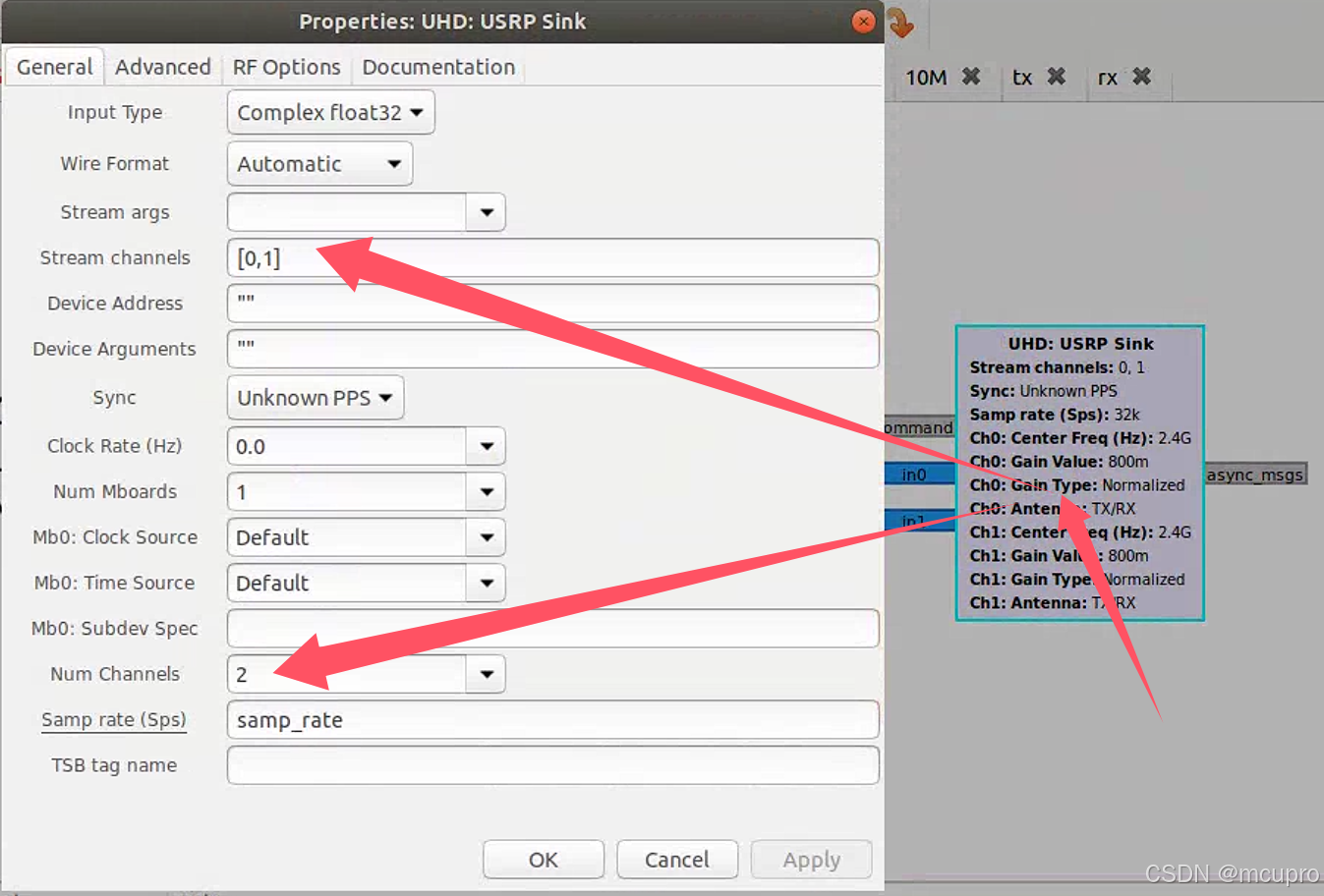The image size is (1324, 896).
Task: Click the Cancel button
Action: (677, 860)
